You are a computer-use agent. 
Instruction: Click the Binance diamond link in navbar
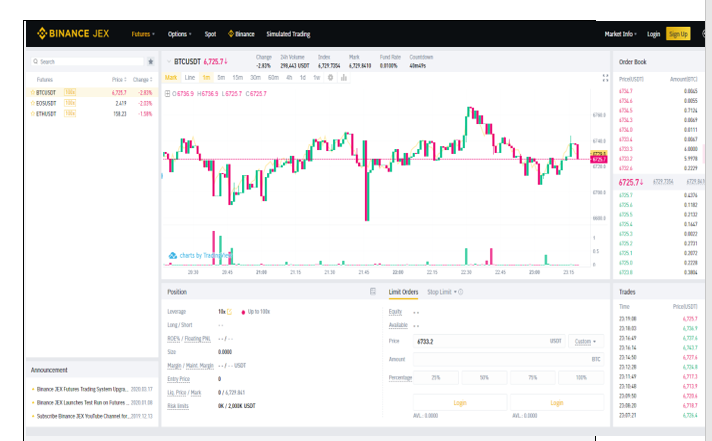pyautogui.click(x=241, y=34)
